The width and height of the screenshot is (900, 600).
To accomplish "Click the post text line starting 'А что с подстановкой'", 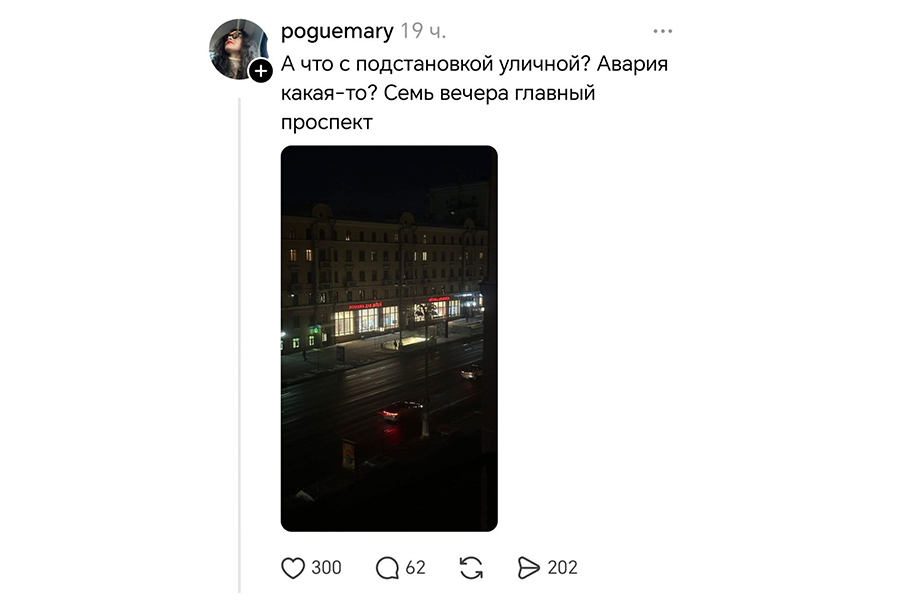I will point(474,64).
